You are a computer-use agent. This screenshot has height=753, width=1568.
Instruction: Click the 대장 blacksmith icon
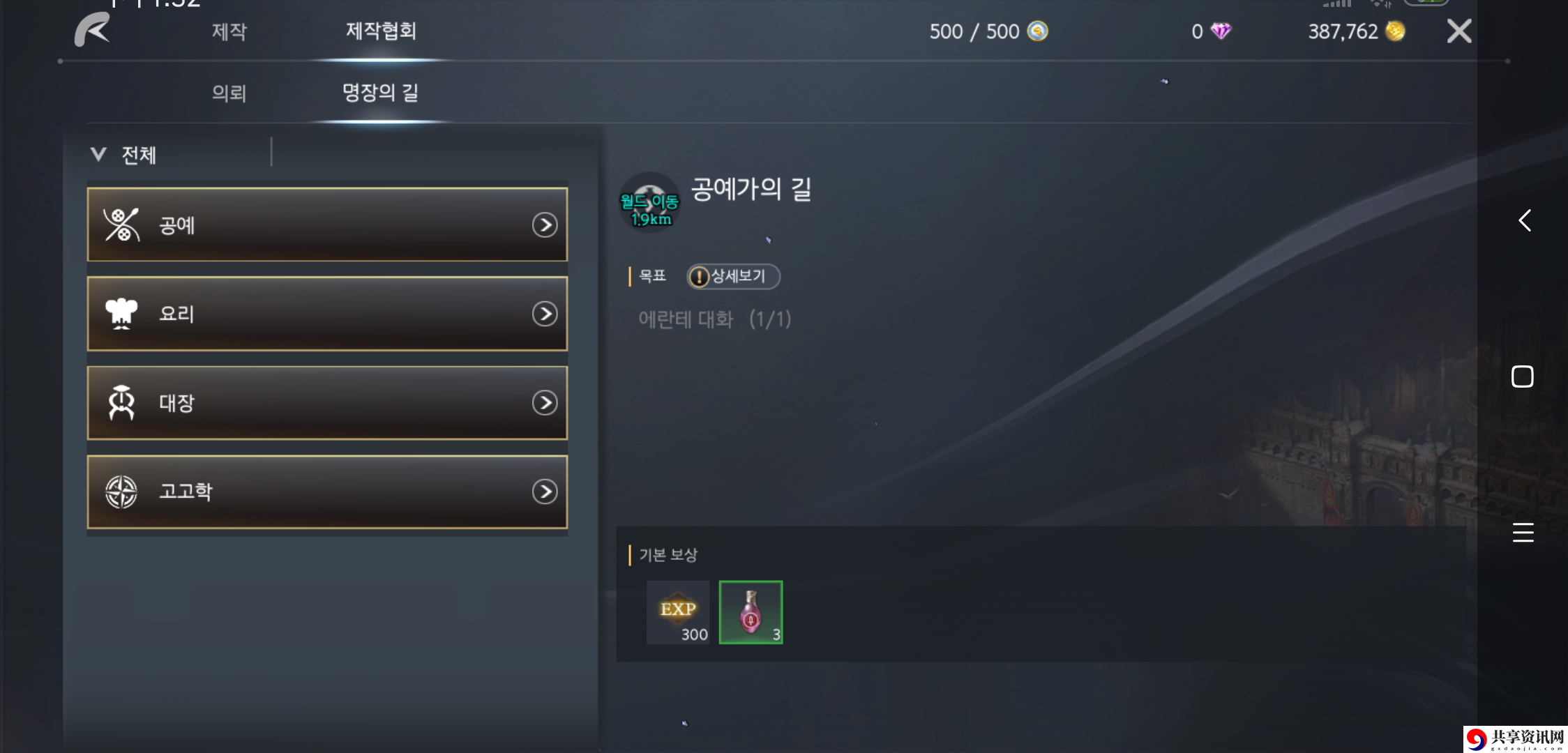coord(121,402)
